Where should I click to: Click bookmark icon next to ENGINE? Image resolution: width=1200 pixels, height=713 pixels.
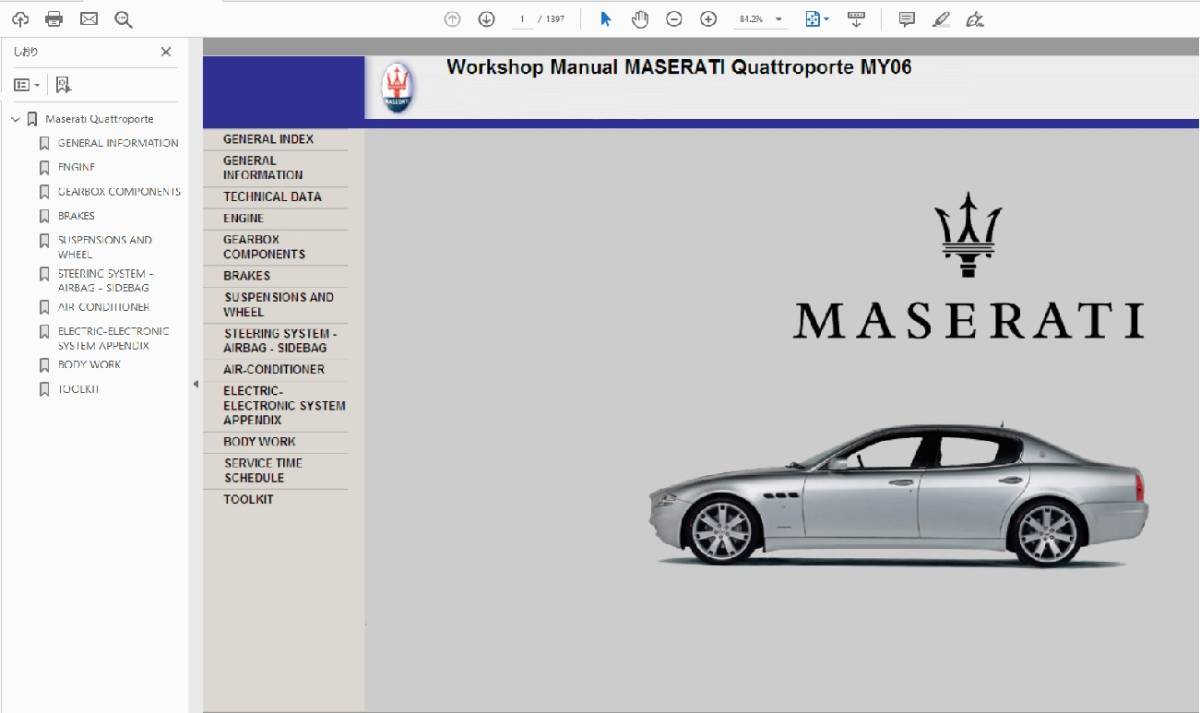[44, 167]
